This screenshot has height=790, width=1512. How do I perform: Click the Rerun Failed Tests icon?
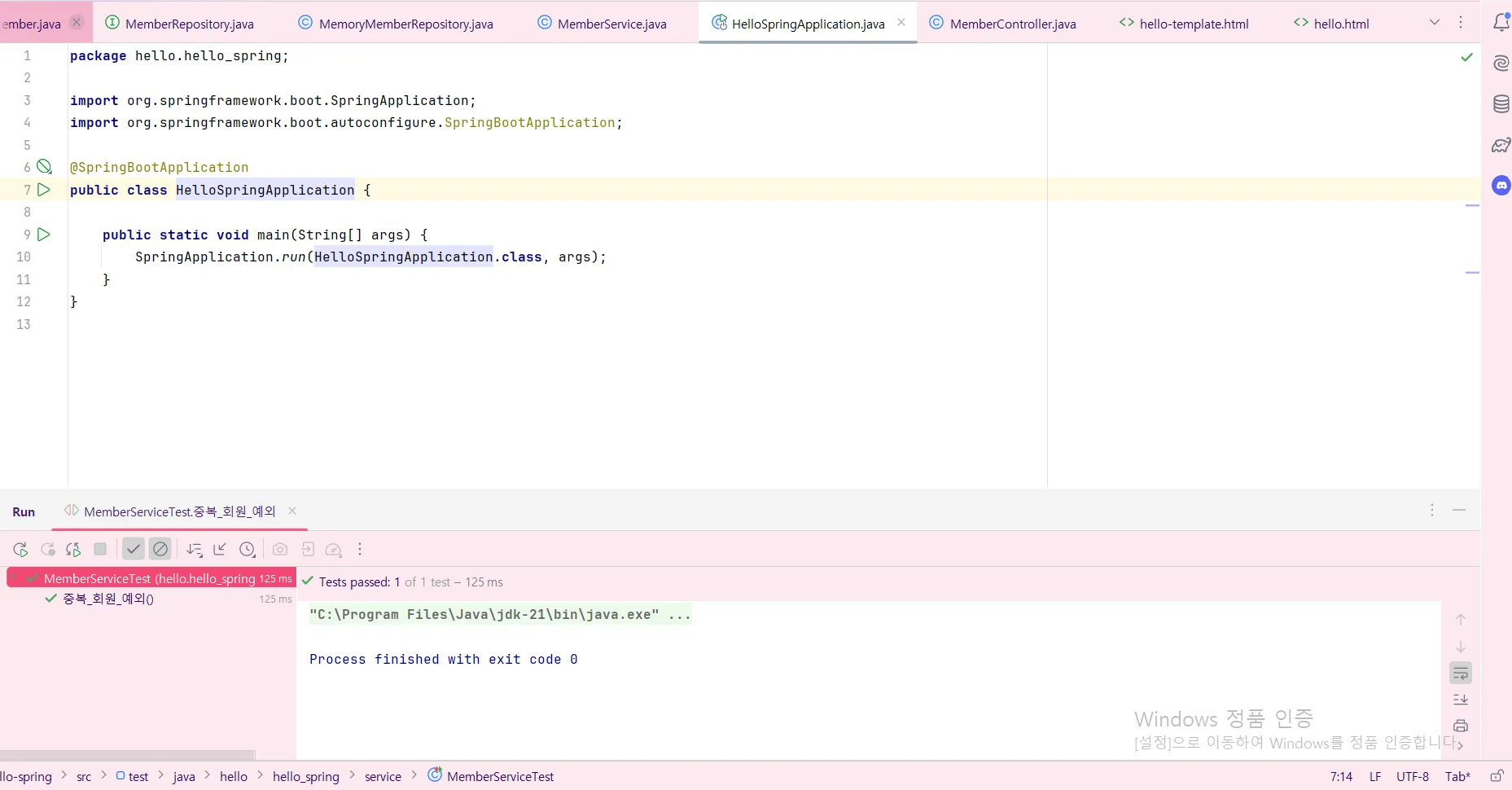pyautogui.click(x=48, y=550)
